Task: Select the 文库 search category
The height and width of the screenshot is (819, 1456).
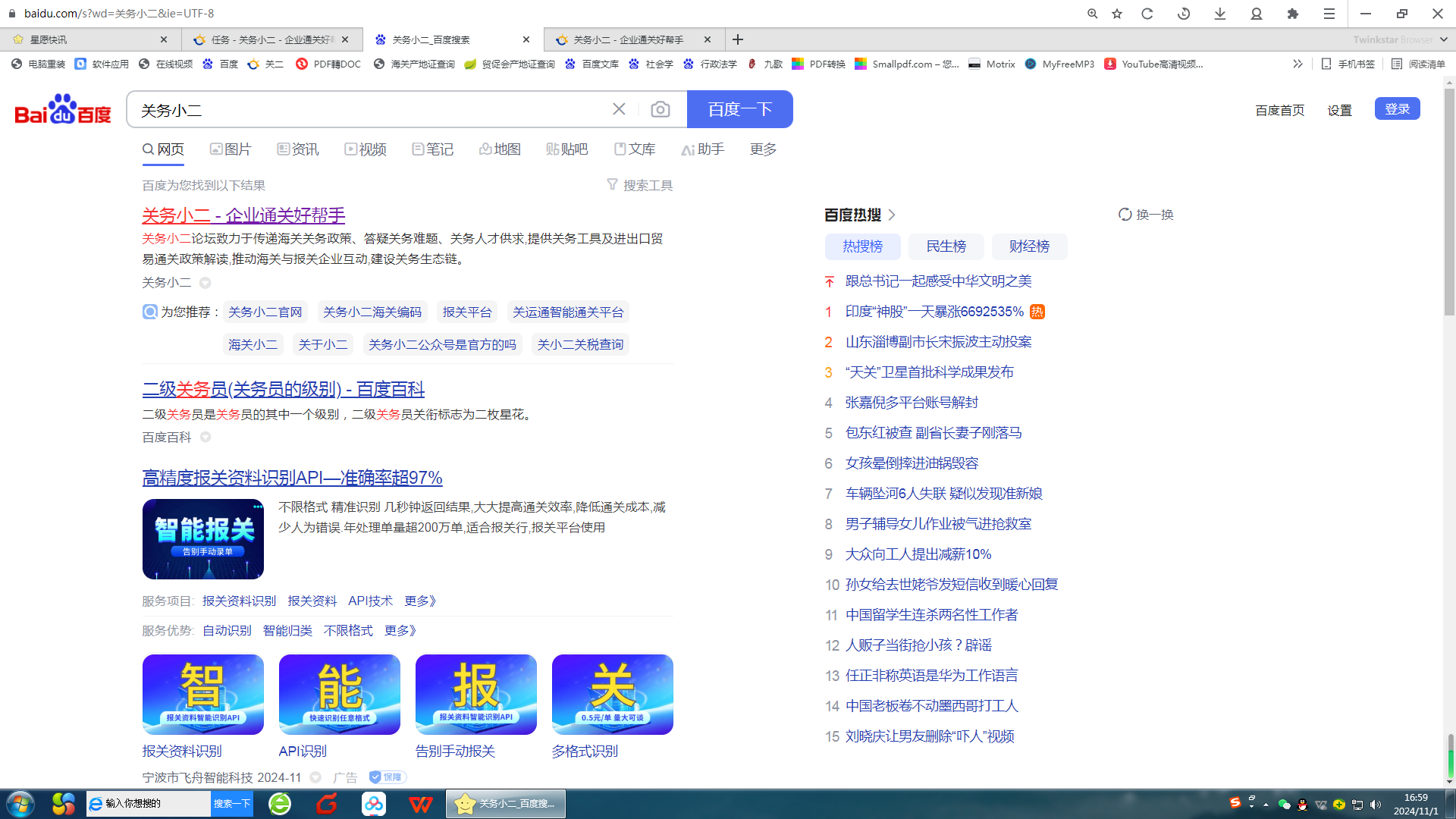Action: pos(635,149)
